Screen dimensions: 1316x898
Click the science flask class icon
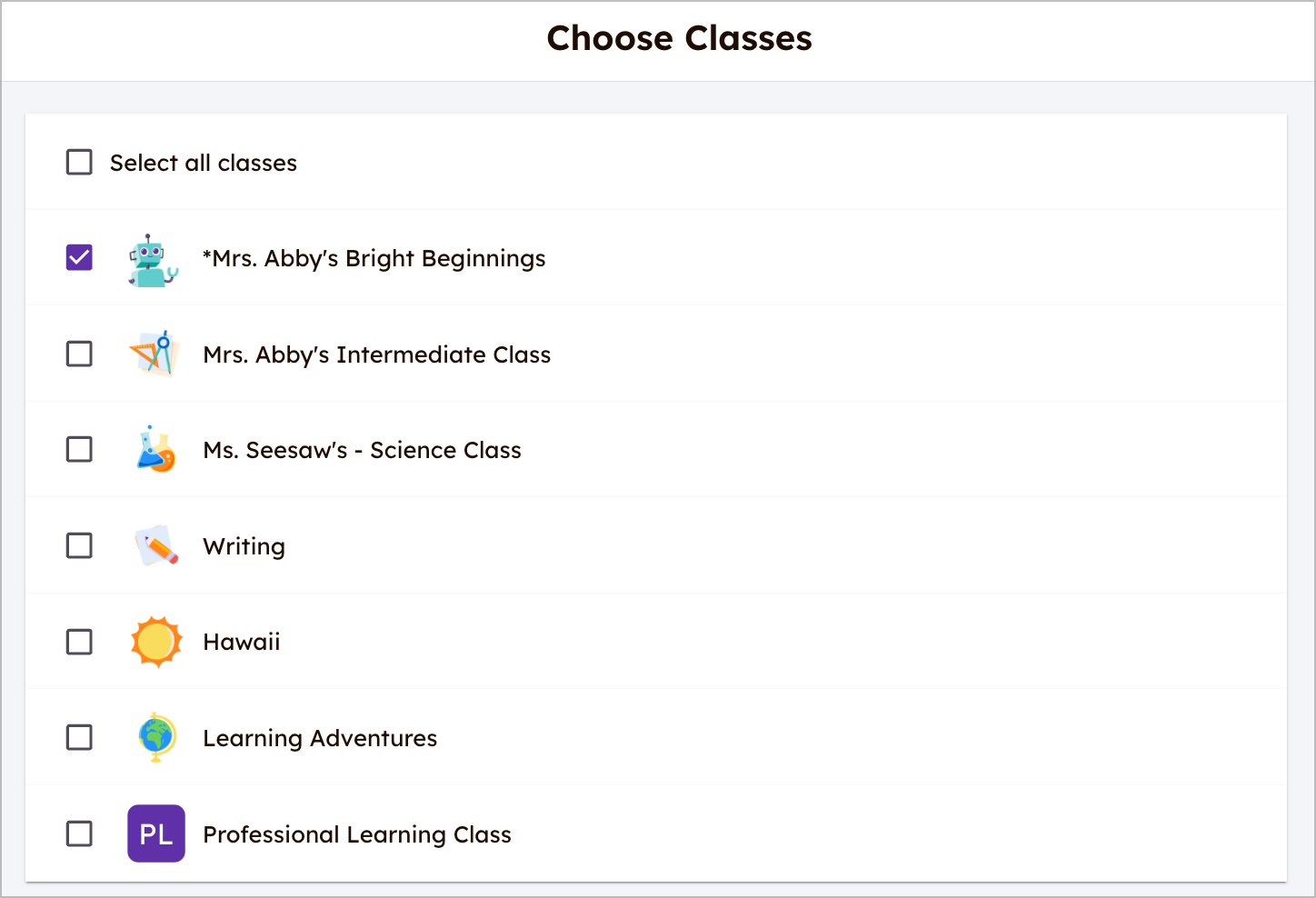155,449
